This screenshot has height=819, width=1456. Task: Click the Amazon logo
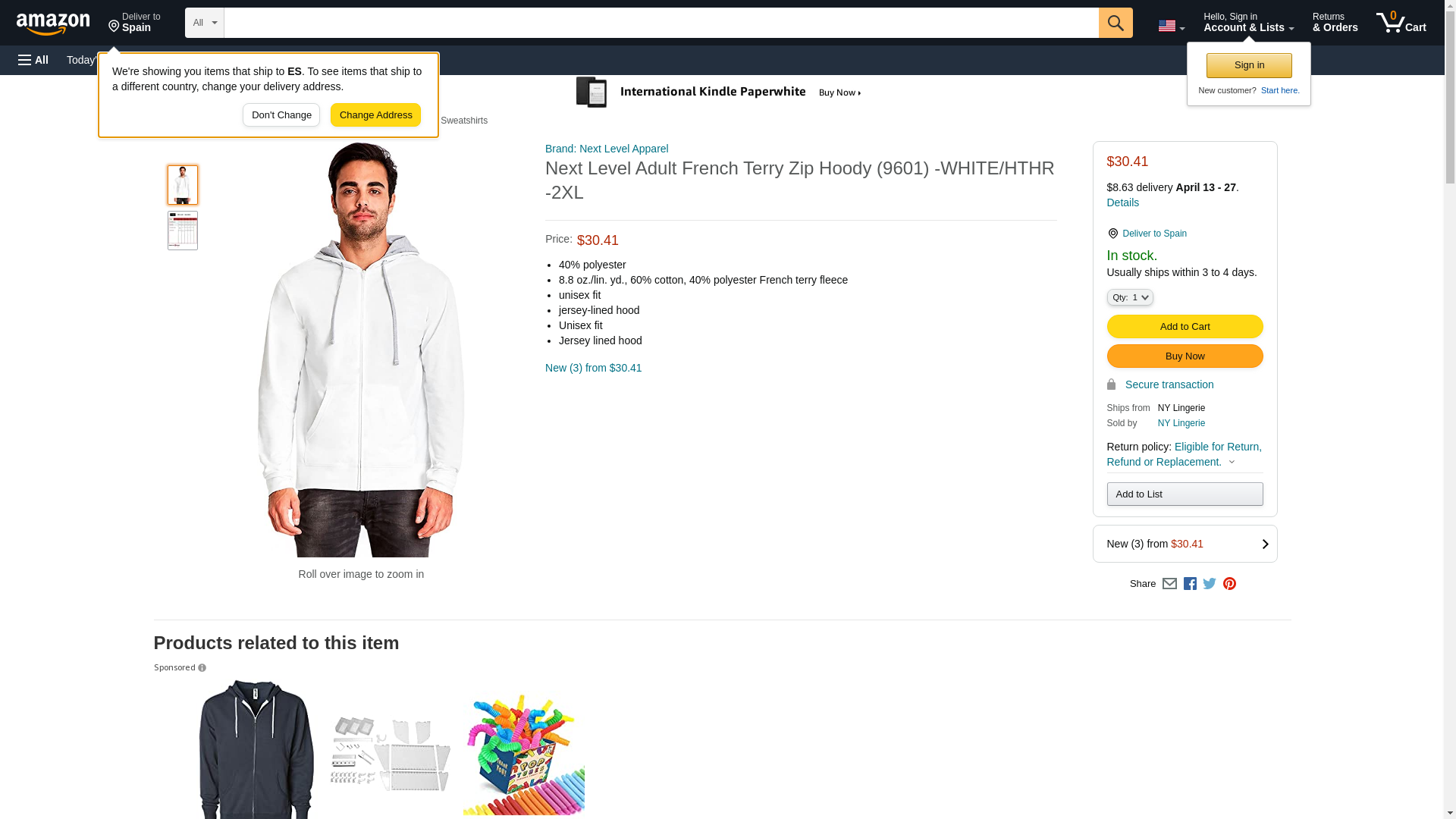click(53, 24)
